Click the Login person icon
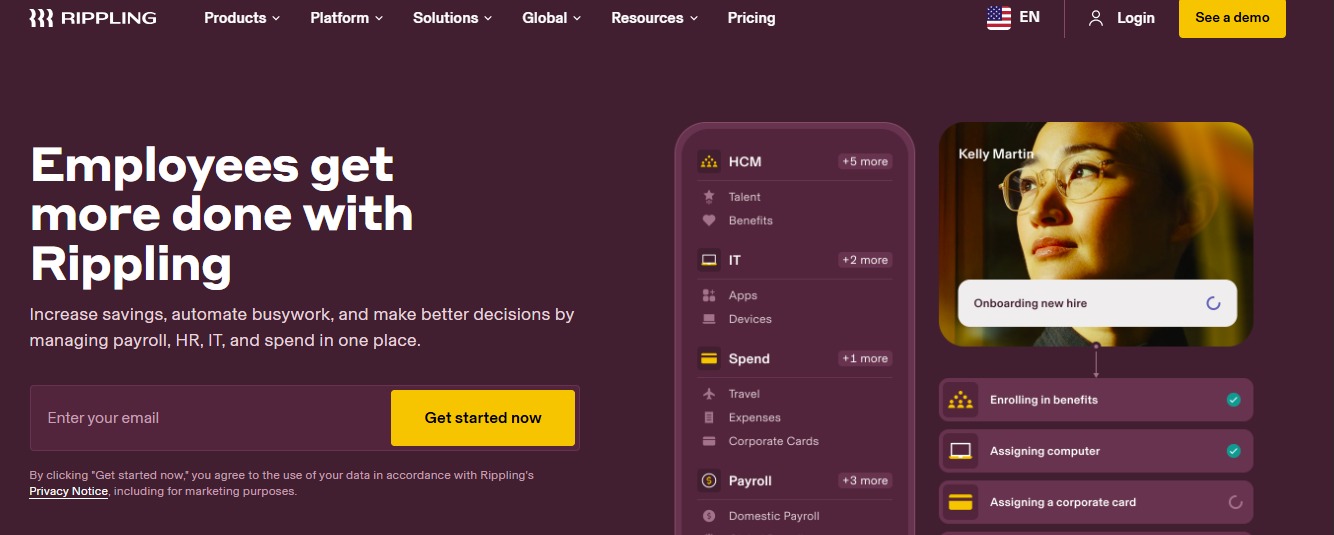The width and height of the screenshot is (1334, 535). click(1096, 18)
